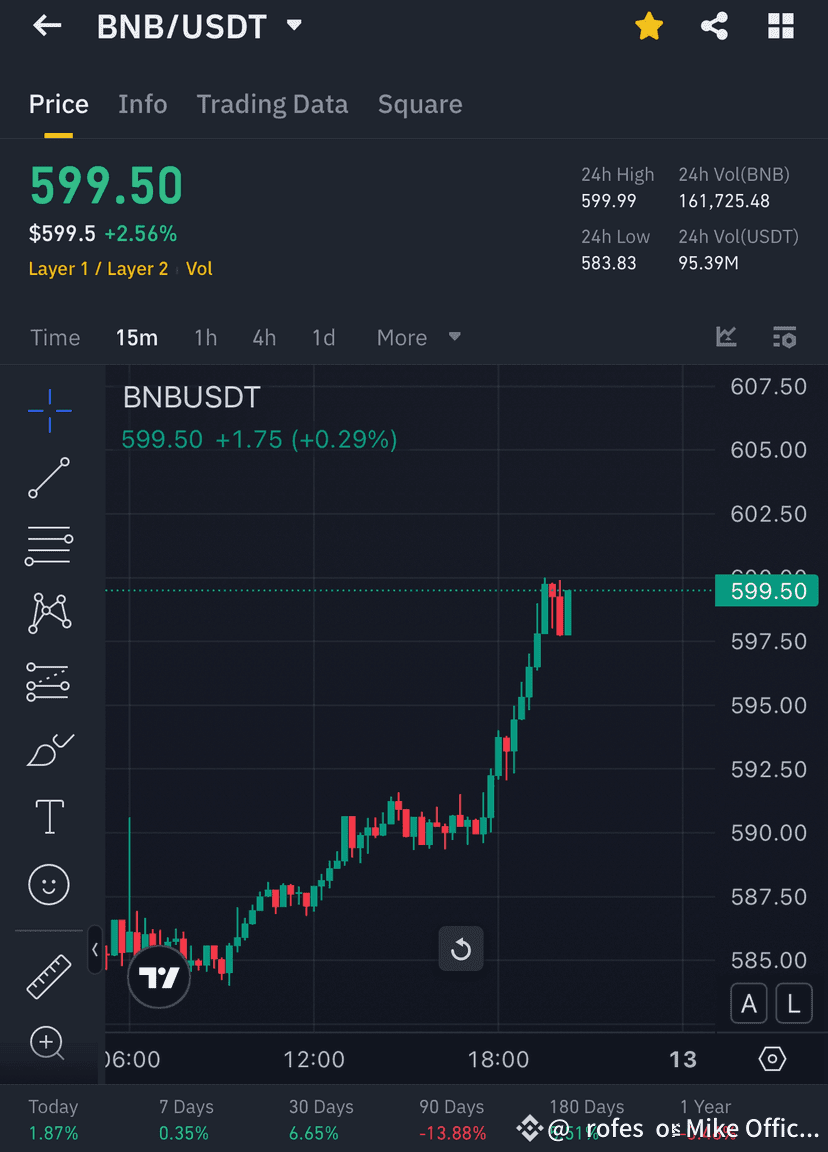Toggle auto scale with the A button

pos(749,1003)
